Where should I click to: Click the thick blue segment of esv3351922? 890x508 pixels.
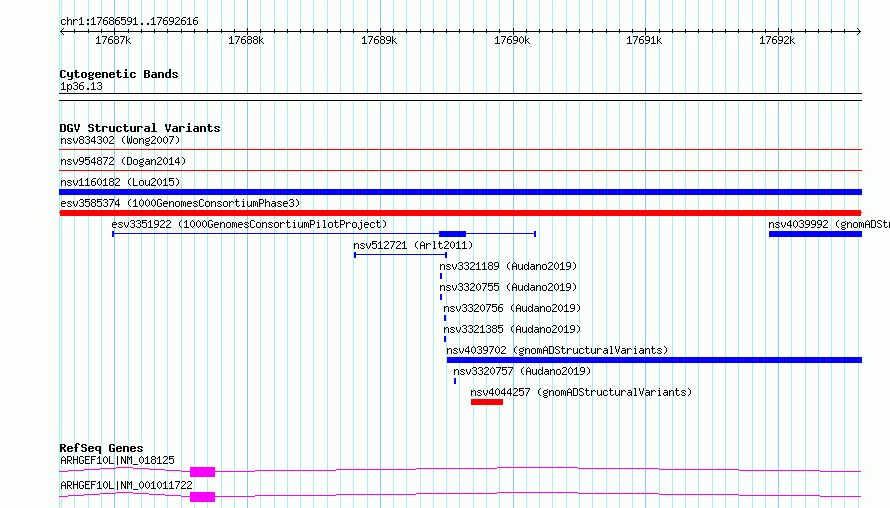(x=452, y=234)
